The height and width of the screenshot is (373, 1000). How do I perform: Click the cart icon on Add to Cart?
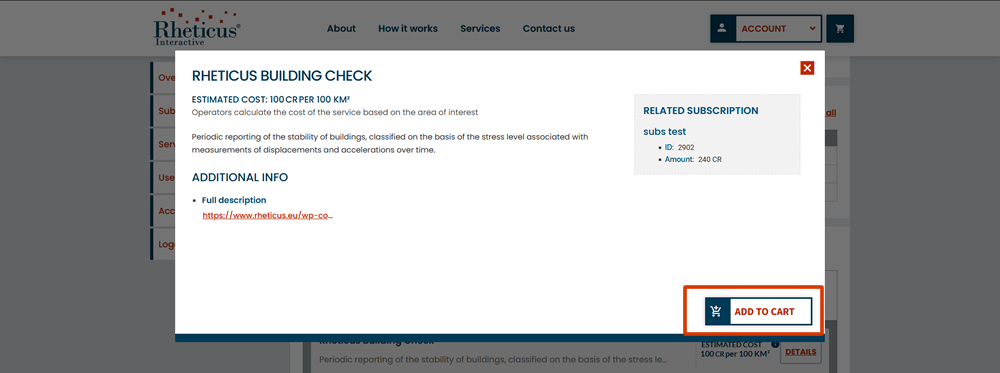[716, 312]
